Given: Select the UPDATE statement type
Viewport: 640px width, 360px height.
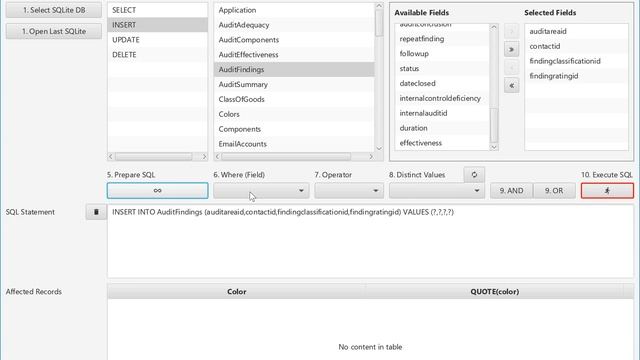Looking at the screenshot, I should tap(158, 40).
